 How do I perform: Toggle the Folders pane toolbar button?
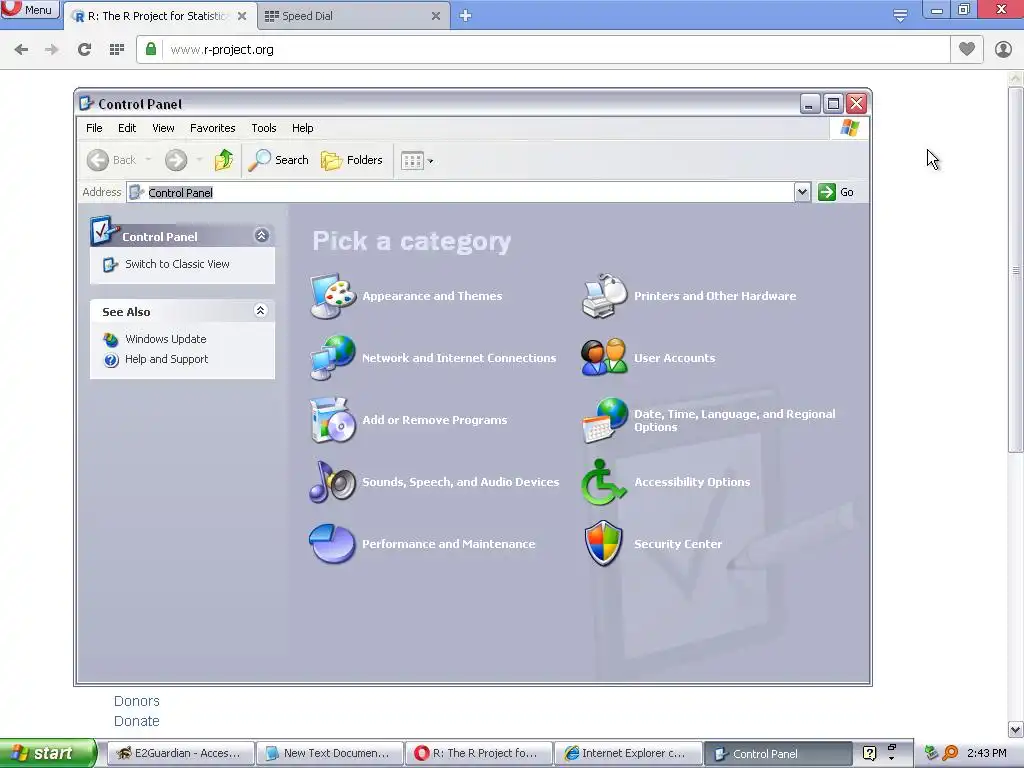tap(351, 160)
